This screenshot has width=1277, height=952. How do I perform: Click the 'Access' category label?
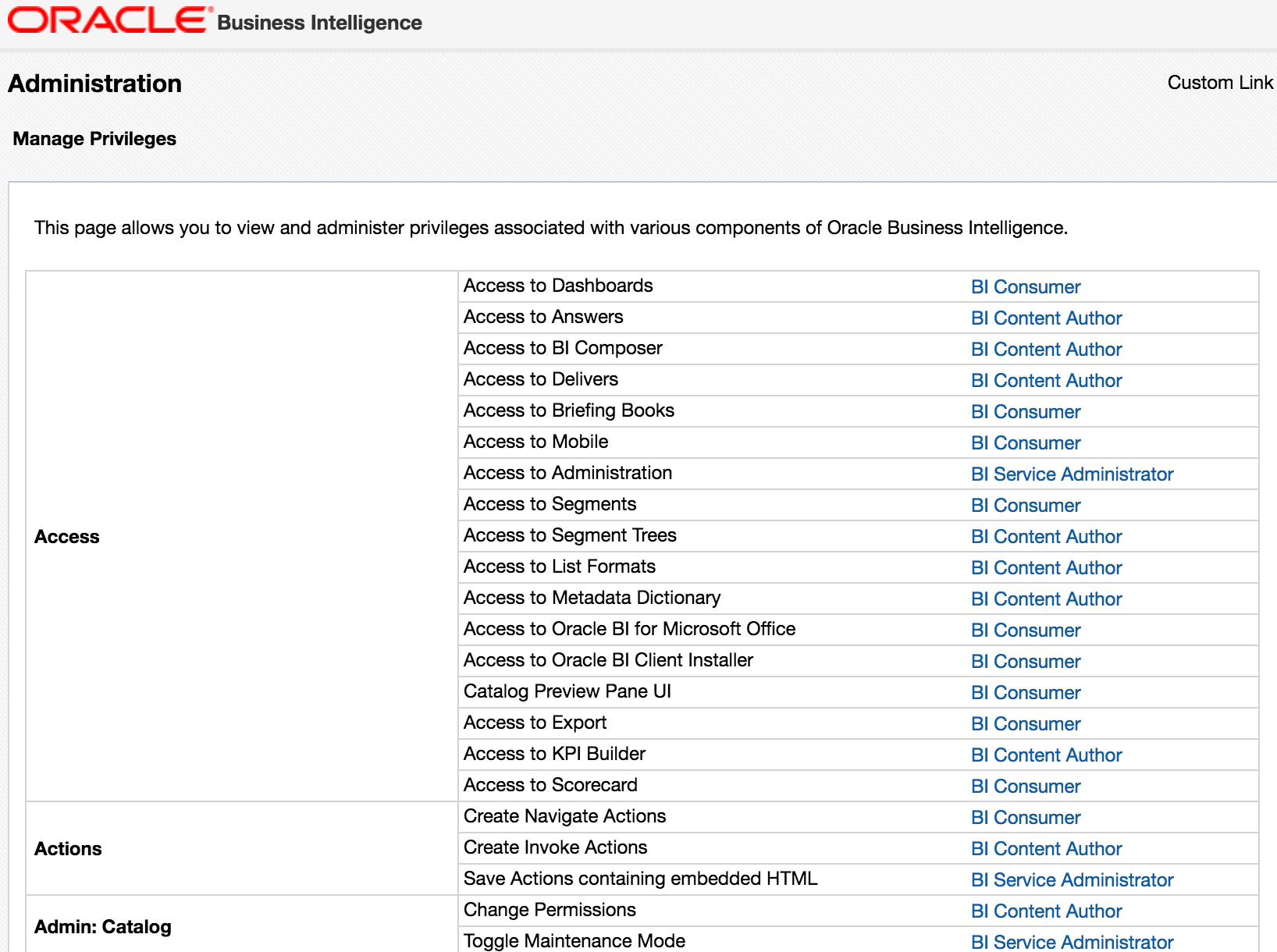pyautogui.click(x=67, y=537)
